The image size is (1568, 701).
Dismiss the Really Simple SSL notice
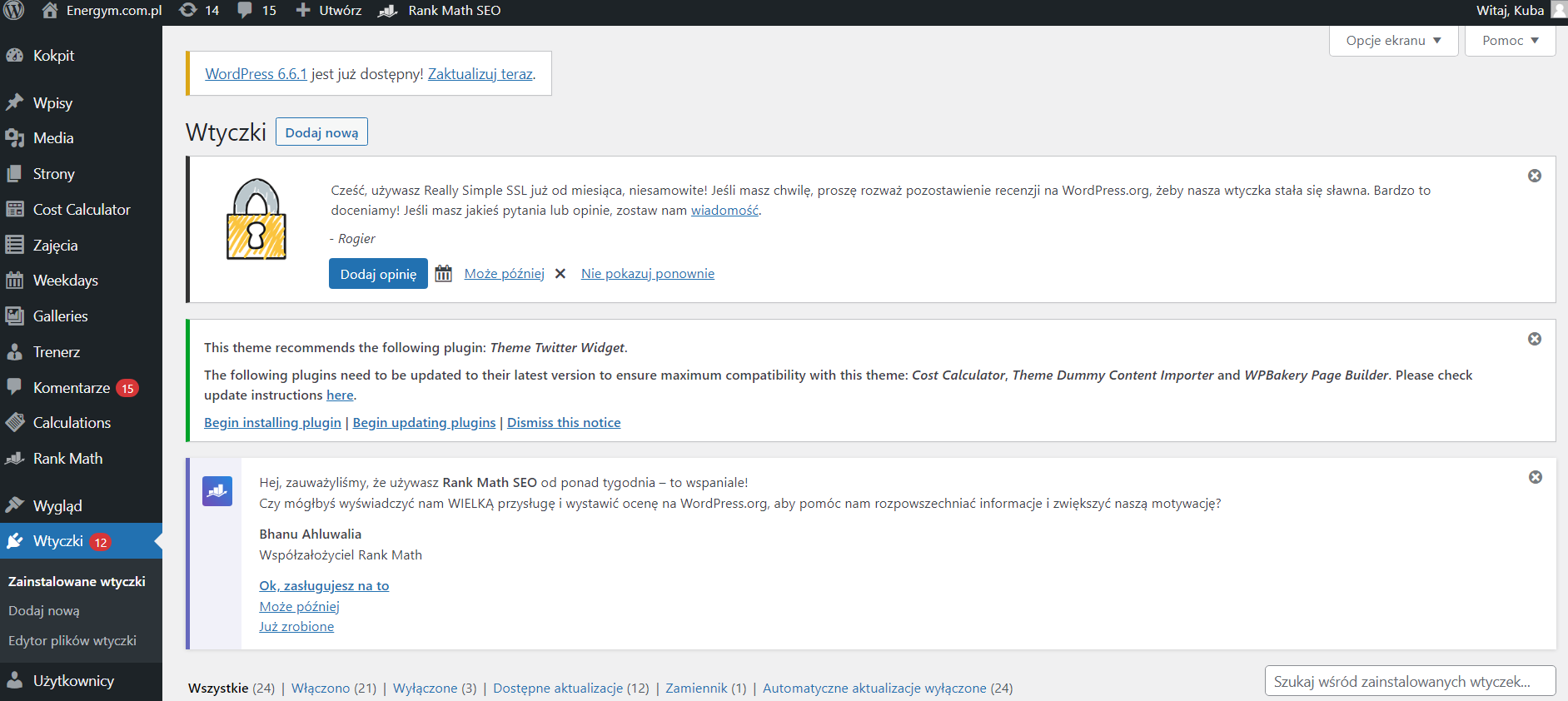coord(1535,176)
